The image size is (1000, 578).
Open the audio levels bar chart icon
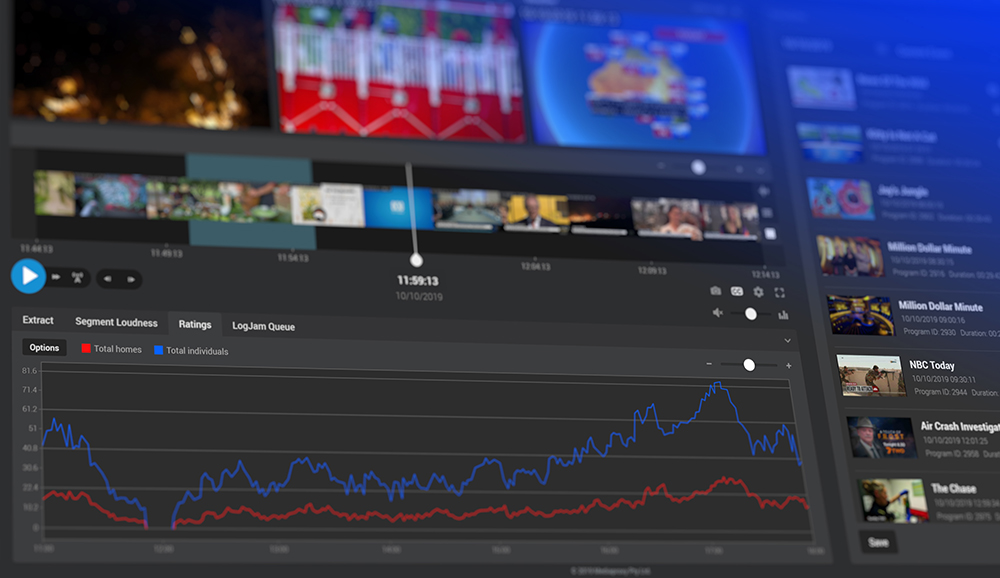[783, 314]
